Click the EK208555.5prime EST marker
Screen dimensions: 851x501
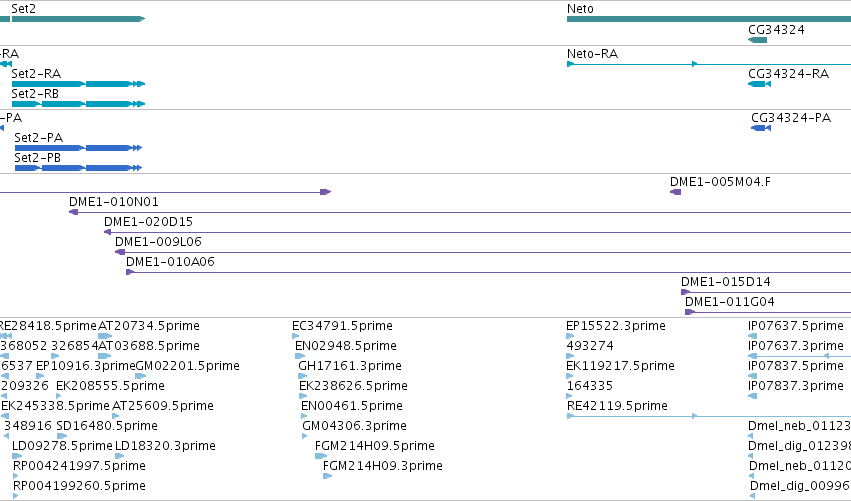[59, 396]
